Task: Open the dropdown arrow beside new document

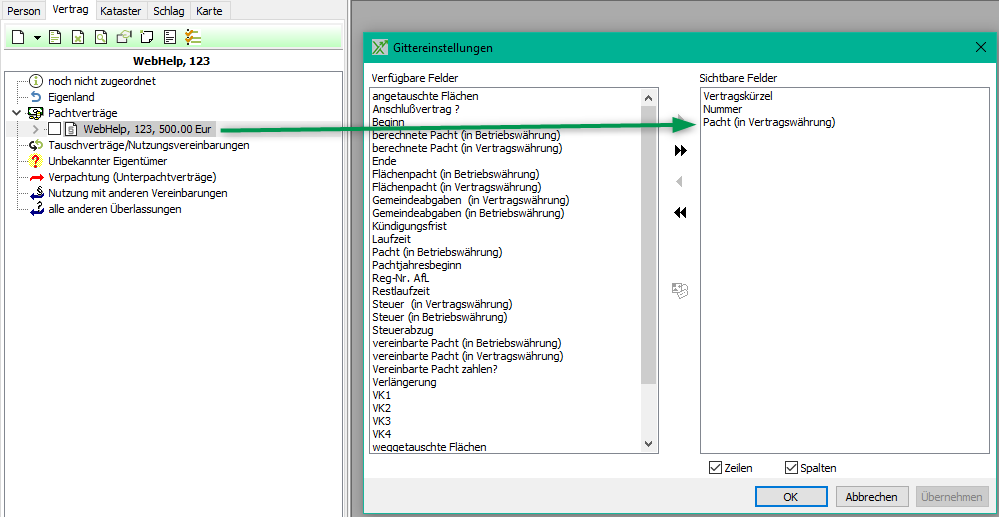Action: point(37,38)
